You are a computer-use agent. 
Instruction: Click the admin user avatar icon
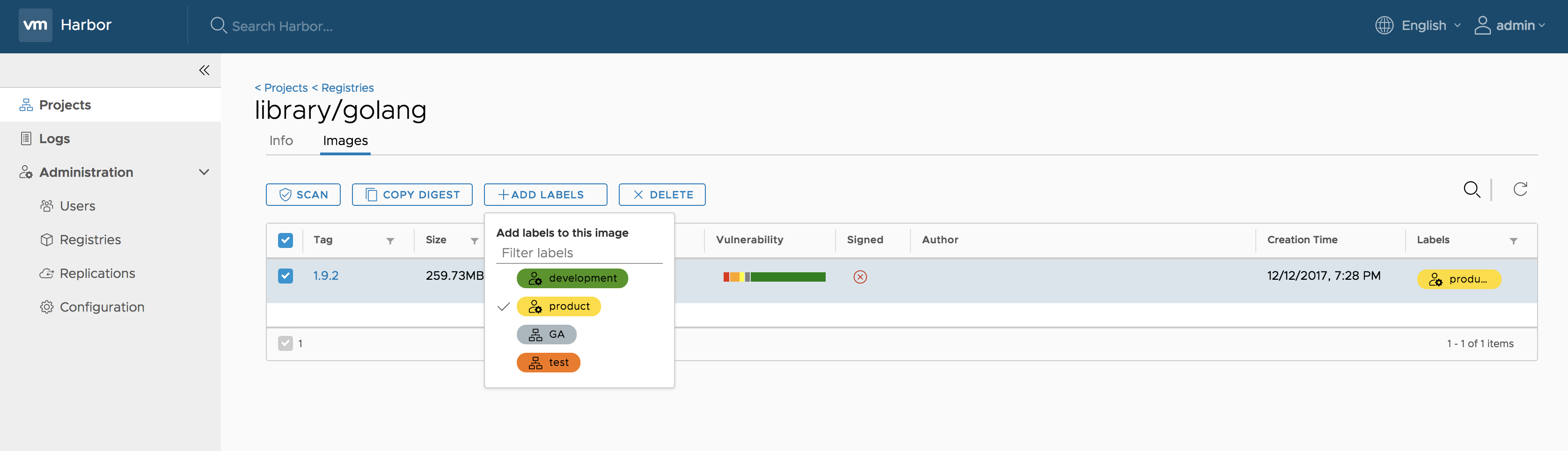1482,25
